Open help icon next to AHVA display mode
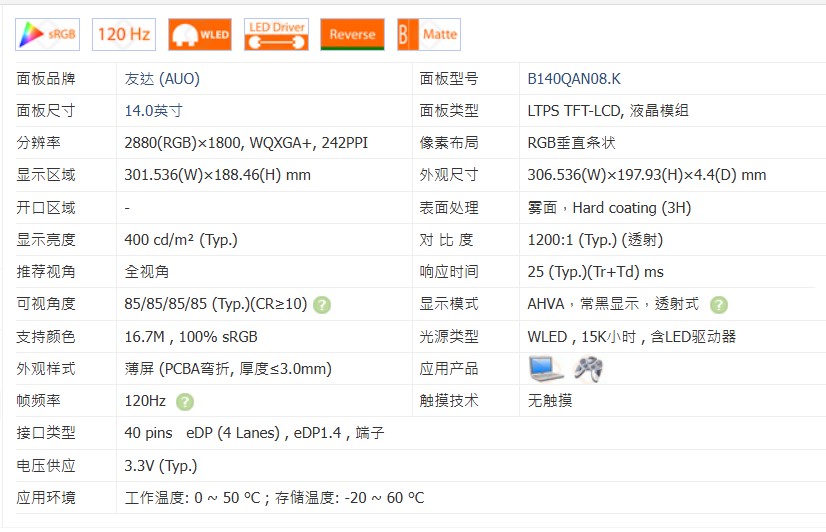 pos(719,305)
